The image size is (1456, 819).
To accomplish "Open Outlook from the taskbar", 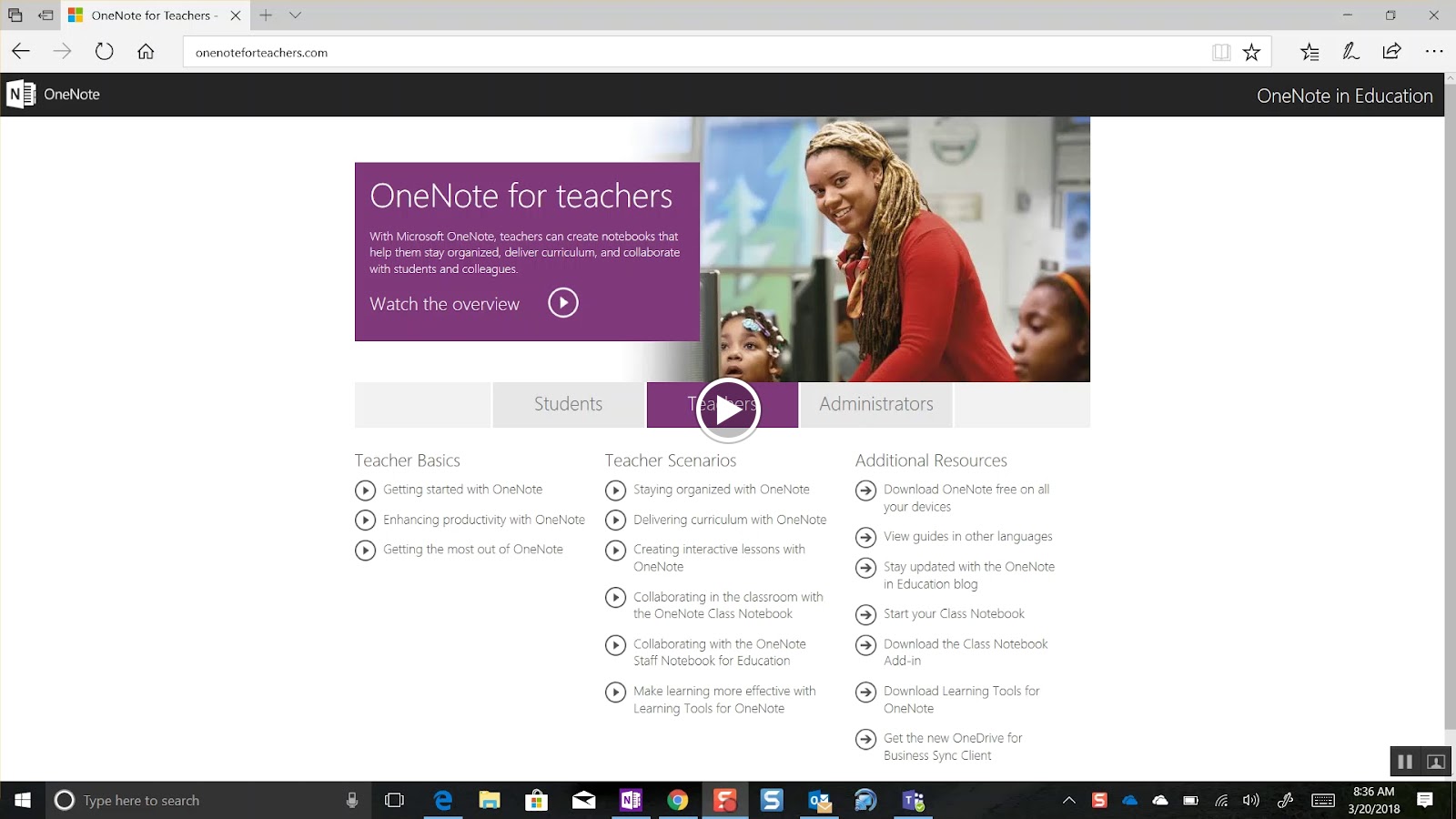I will [x=819, y=800].
